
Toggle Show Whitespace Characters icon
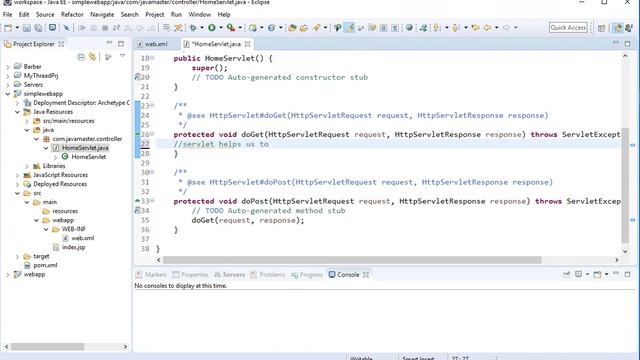point(395,28)
